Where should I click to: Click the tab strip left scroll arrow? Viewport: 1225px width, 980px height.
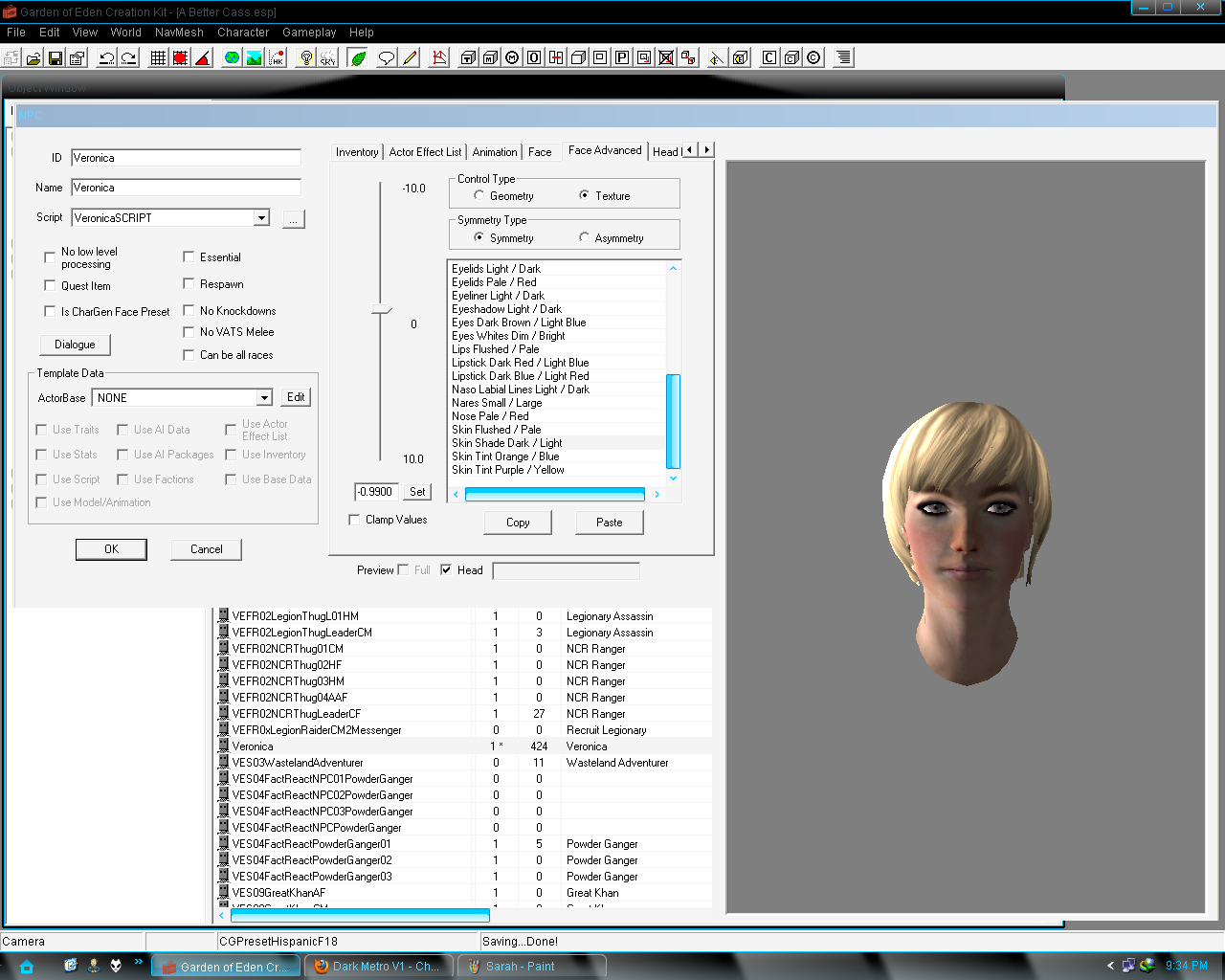[690, 150]
